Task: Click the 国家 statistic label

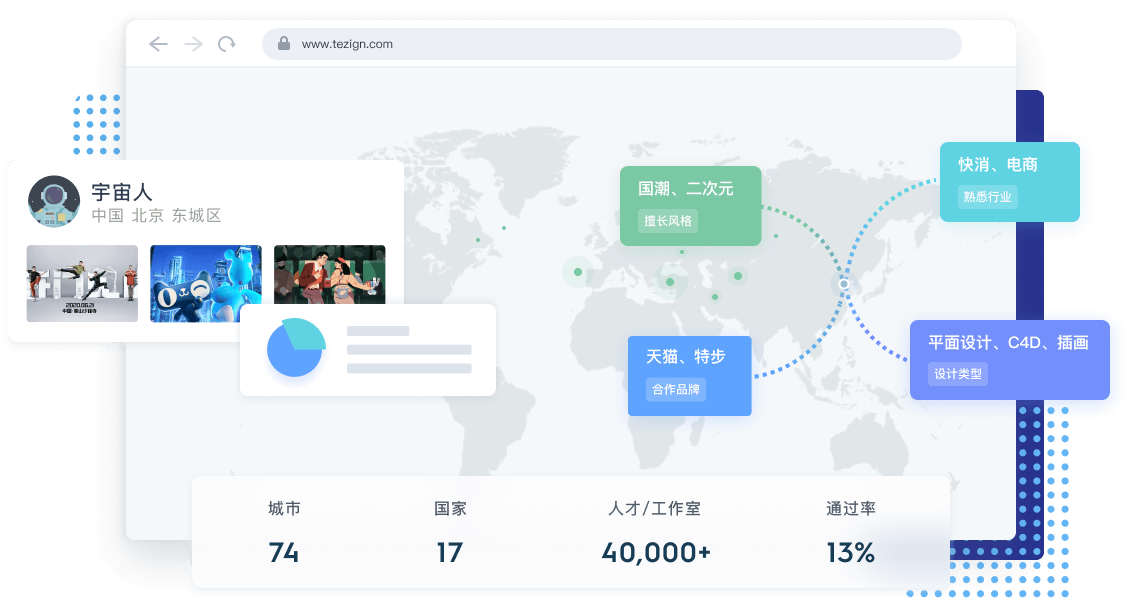Action: [450, 508]
